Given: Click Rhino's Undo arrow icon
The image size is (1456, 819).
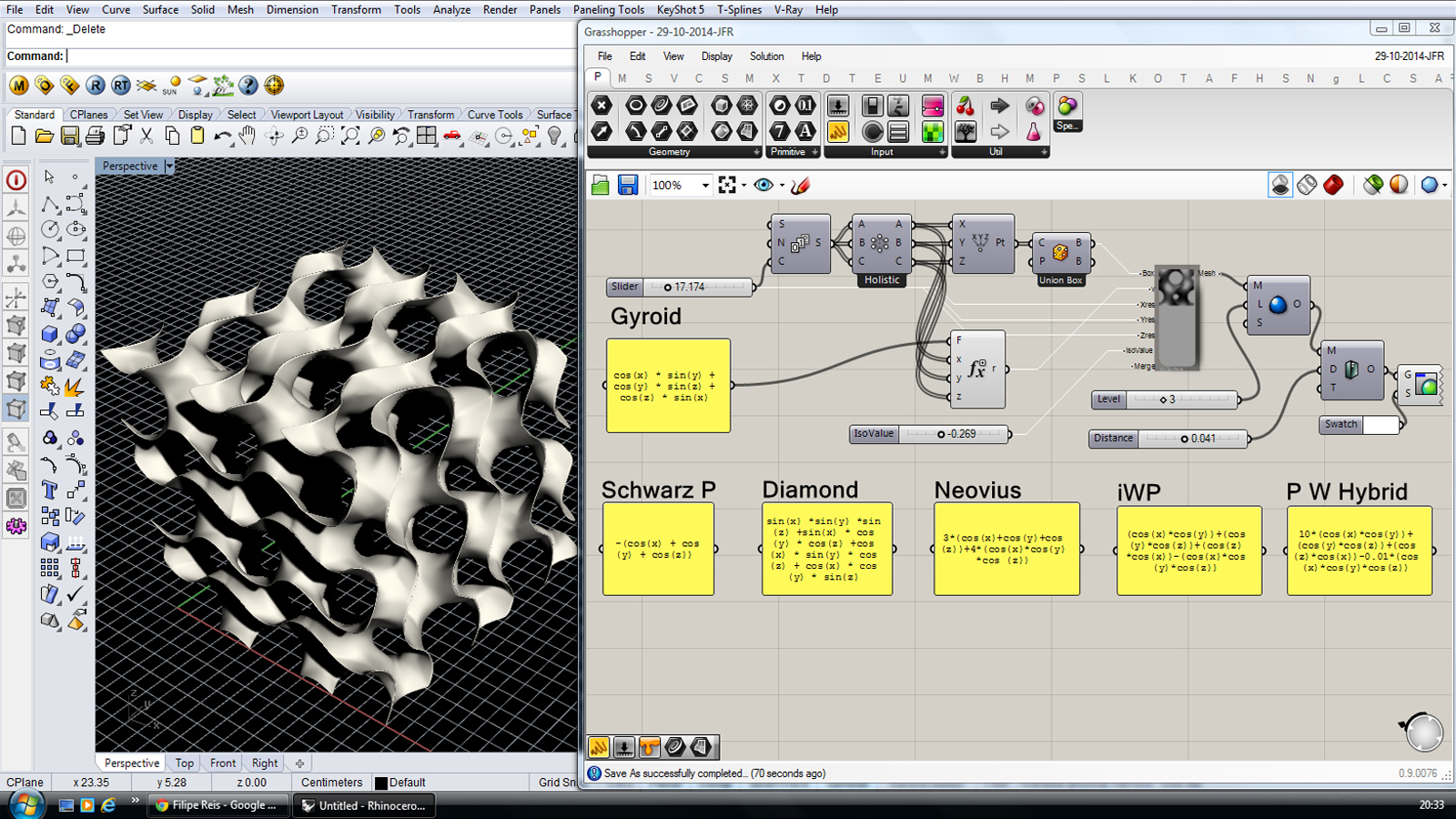Looking at the screenshot, I should tap(222, 136).
